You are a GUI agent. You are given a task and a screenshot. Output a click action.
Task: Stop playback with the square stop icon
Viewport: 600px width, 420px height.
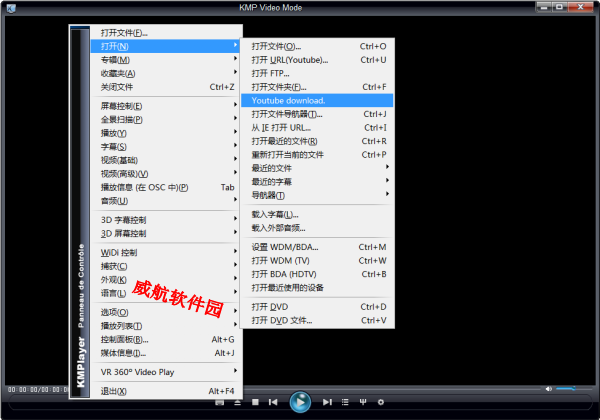click(256, 402)
